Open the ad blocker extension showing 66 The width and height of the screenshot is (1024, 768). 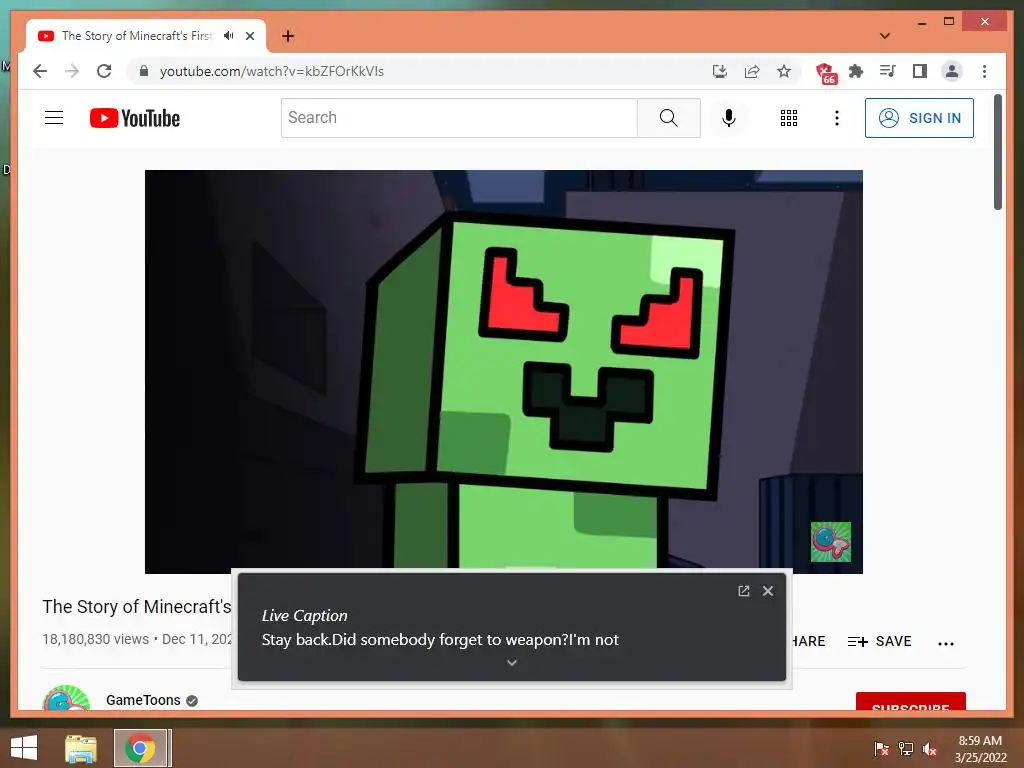tap(825, 72)
